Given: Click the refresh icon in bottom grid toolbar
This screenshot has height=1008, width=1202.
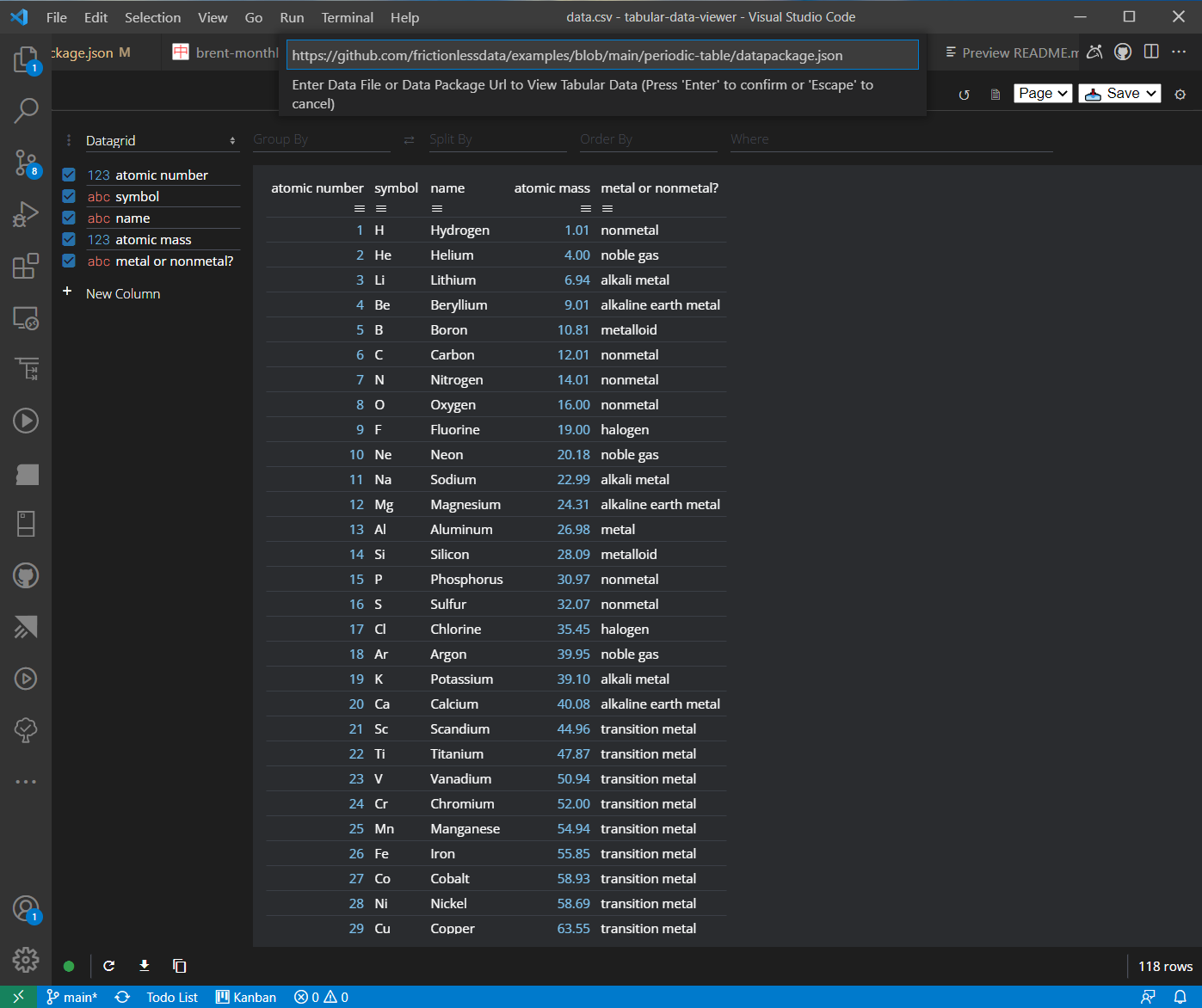Looking at the screenshot, I should 109,966.
